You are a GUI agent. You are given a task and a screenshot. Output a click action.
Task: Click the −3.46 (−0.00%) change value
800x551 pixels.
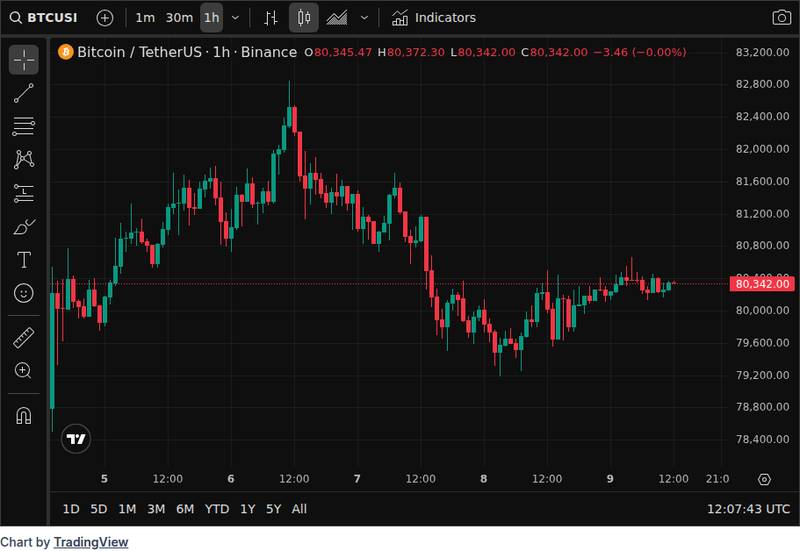[640, 52]
